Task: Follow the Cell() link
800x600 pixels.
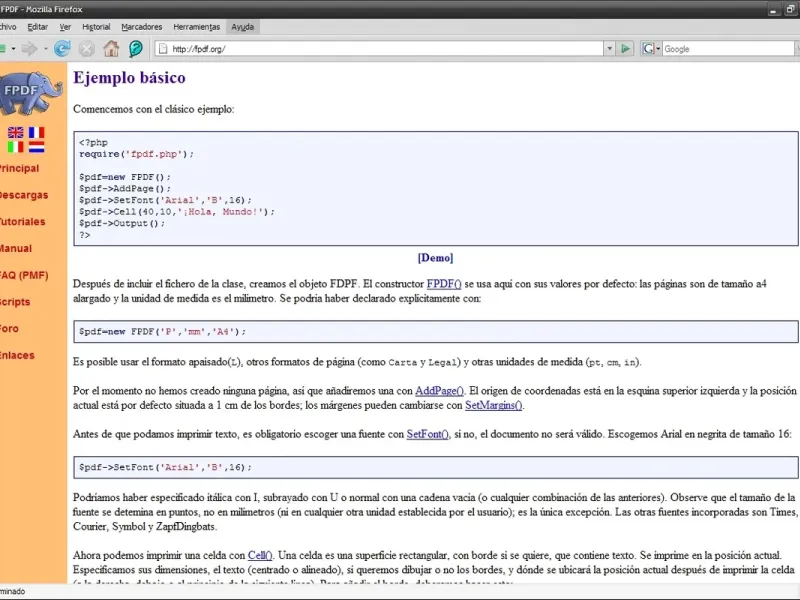Action: click(260, 555)
